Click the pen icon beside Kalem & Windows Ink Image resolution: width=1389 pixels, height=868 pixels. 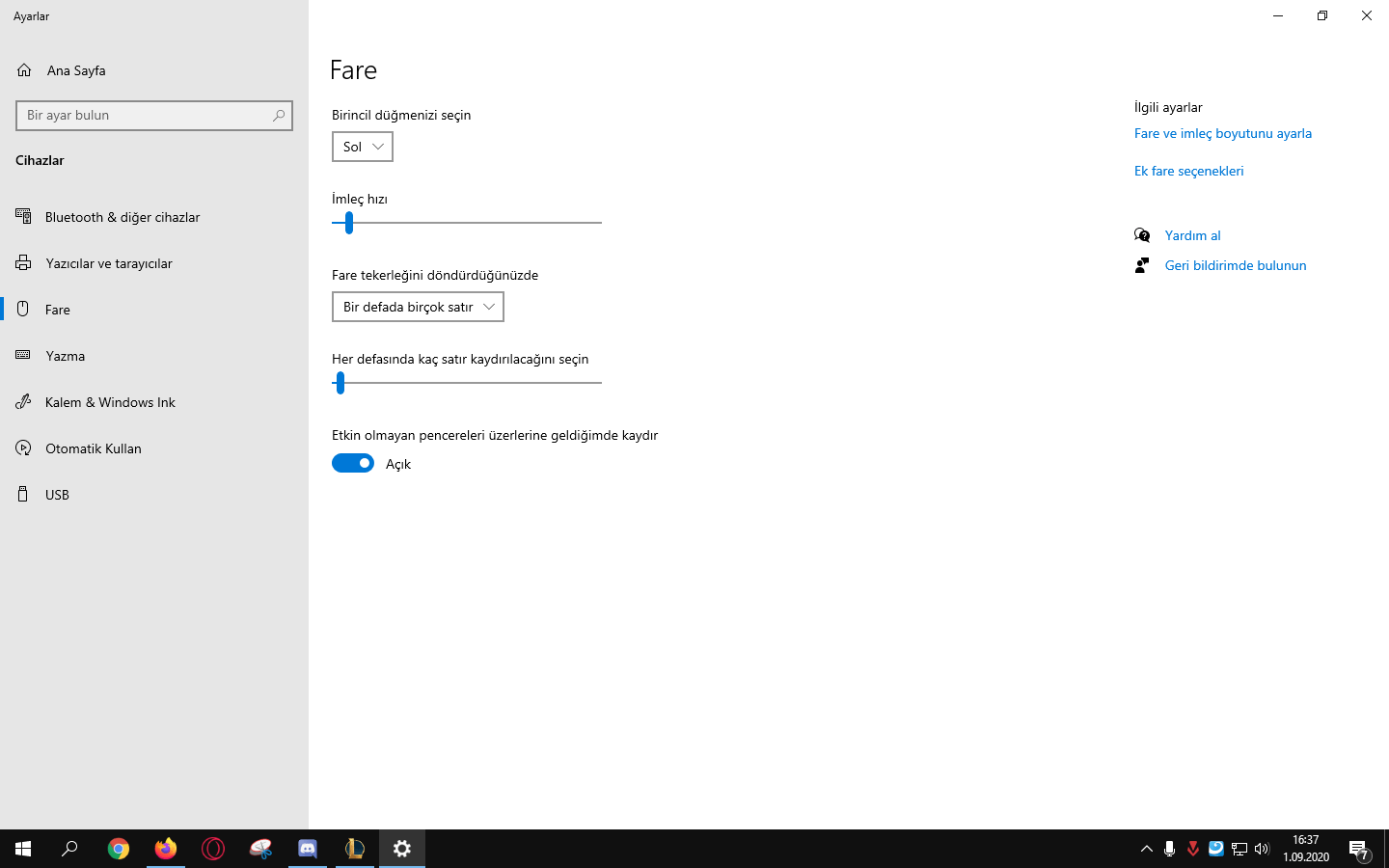(x=23, y=401)
